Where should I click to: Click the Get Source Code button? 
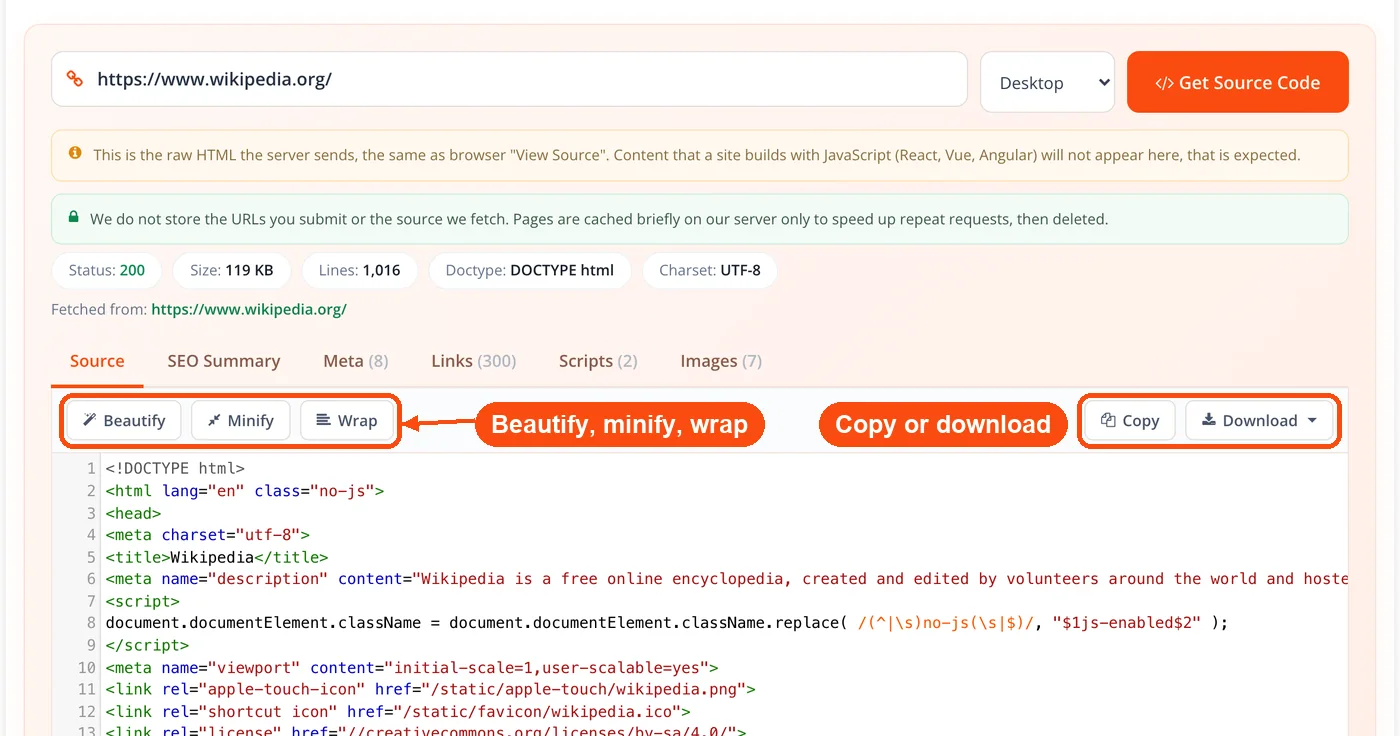[x=1237, y=82]
